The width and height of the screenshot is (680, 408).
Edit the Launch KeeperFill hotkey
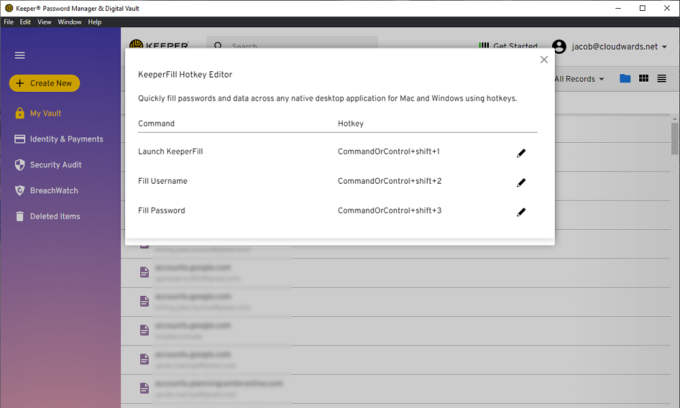click(x=521, y=152)
